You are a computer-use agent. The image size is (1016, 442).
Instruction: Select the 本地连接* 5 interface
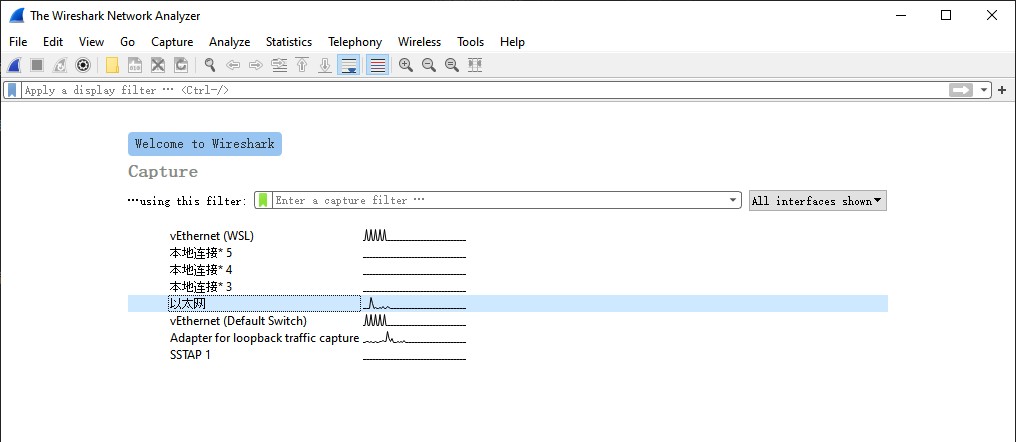pyautogui.click(x=201, y=253)
